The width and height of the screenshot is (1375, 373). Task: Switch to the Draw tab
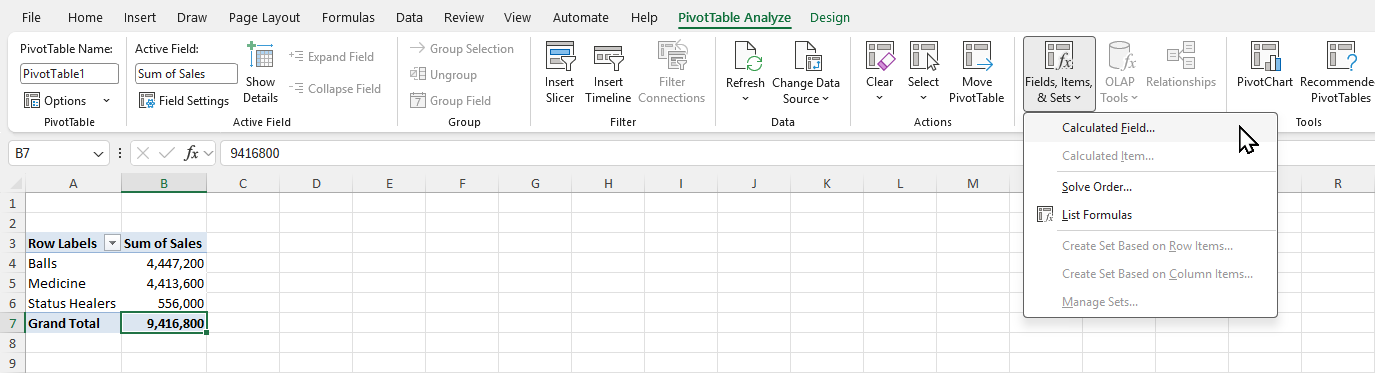(x=192, y=17)
